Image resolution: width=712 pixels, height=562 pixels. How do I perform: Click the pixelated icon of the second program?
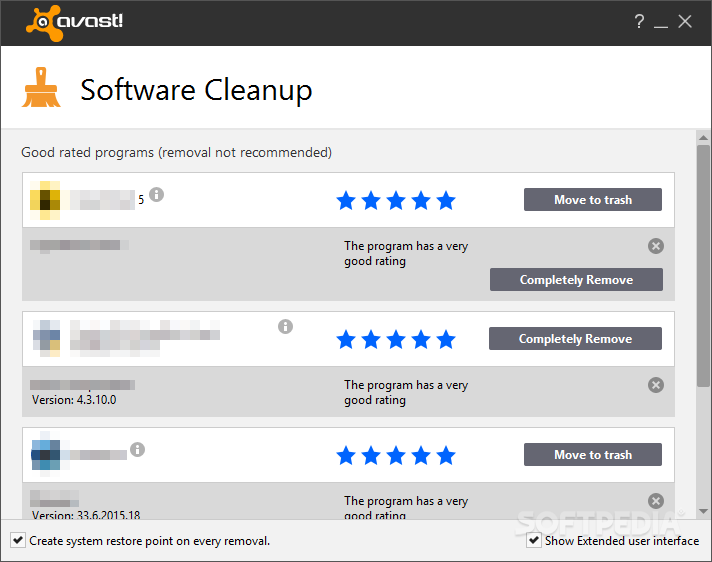pos(46,338)
